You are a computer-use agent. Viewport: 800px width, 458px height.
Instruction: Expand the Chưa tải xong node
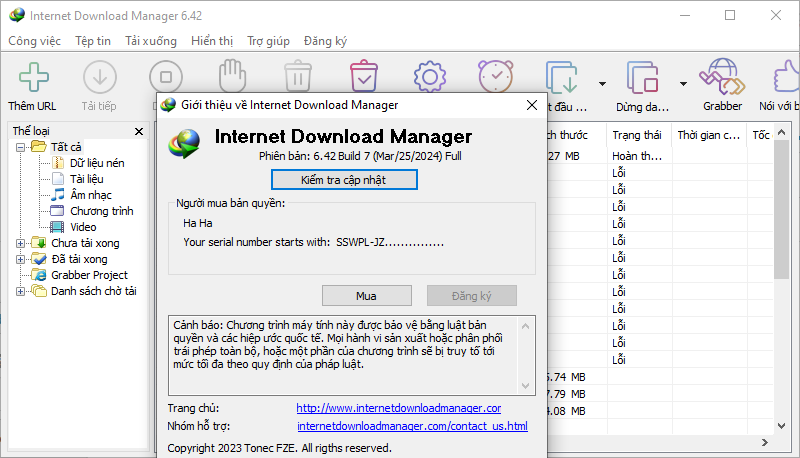click(x=20, y=243)
